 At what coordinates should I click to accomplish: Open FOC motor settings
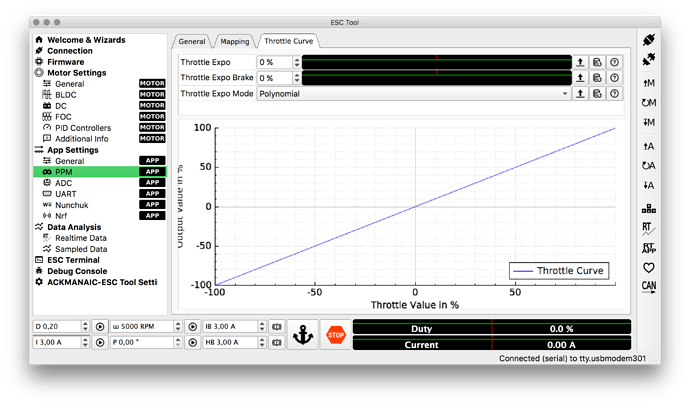(63, 117)
